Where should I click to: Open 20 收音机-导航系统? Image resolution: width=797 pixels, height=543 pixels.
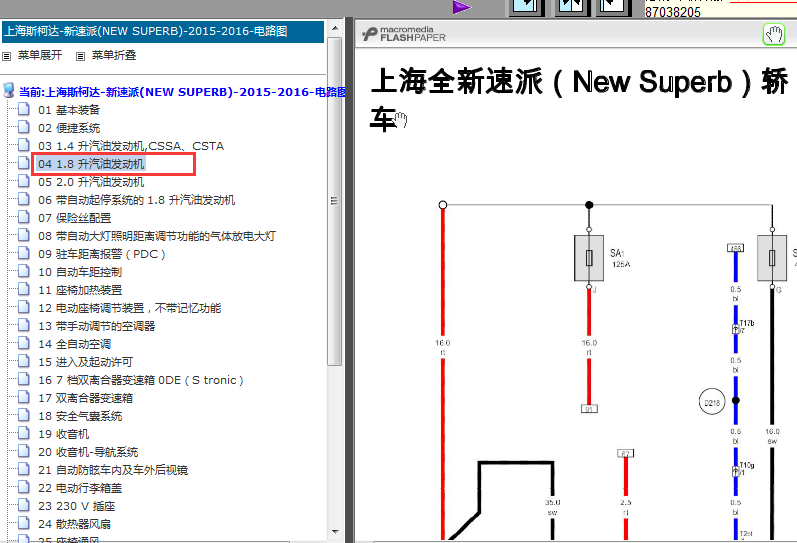(x=88, y=452)
